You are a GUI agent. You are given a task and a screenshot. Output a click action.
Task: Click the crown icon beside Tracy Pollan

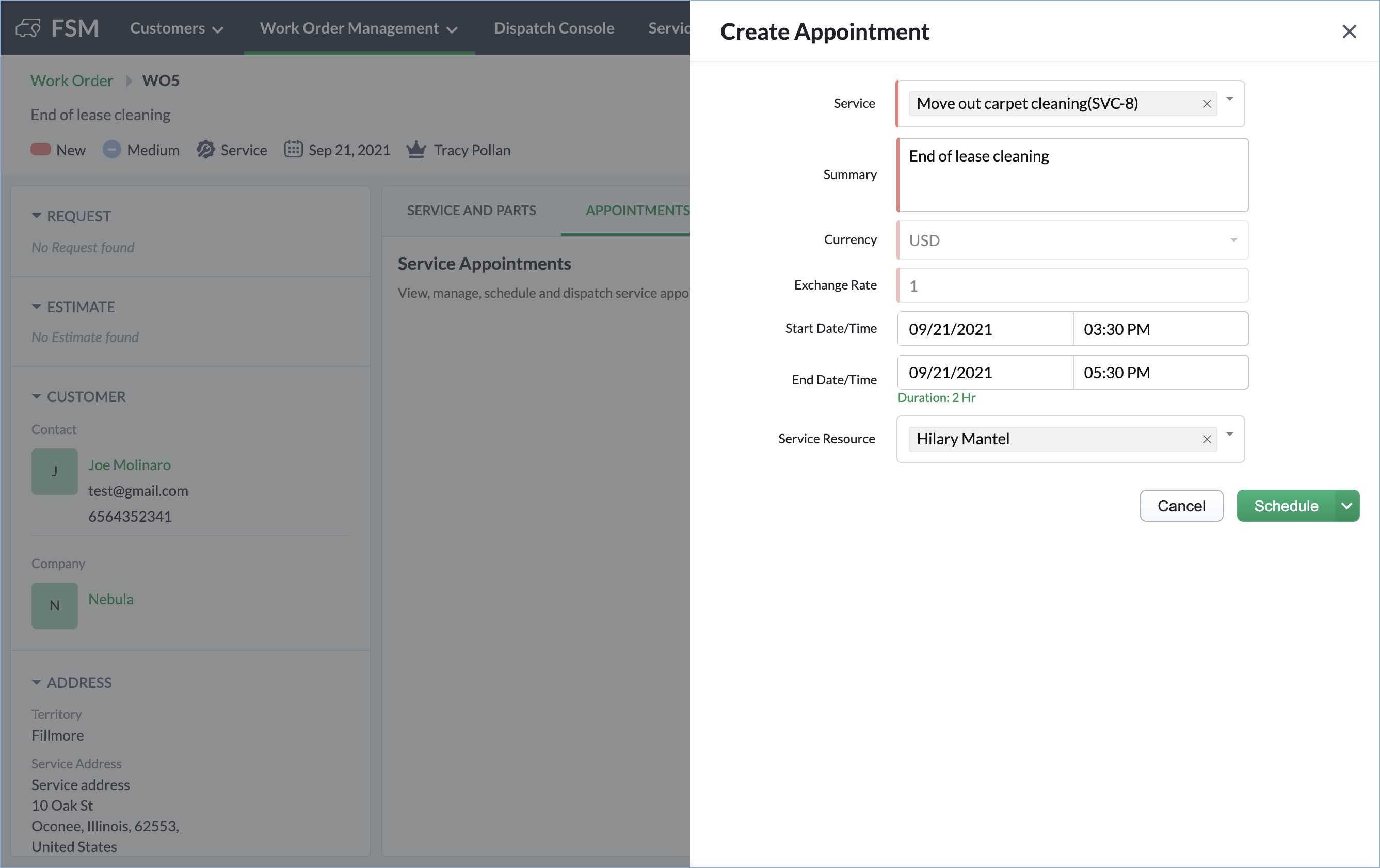click(416, 150)
